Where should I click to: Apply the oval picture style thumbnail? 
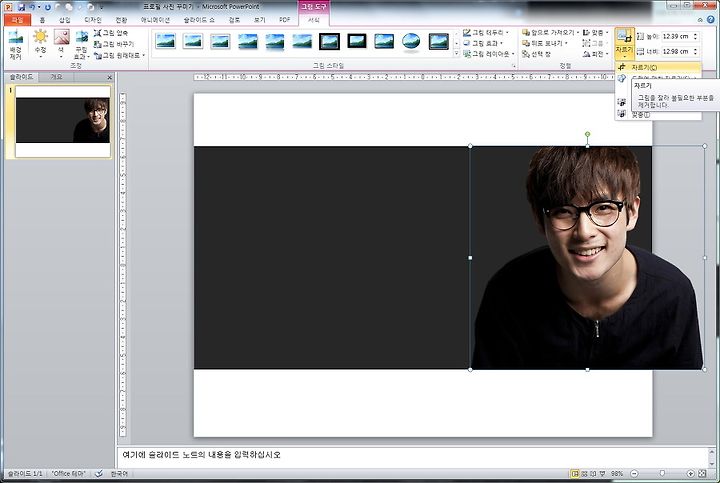[411, 41]
